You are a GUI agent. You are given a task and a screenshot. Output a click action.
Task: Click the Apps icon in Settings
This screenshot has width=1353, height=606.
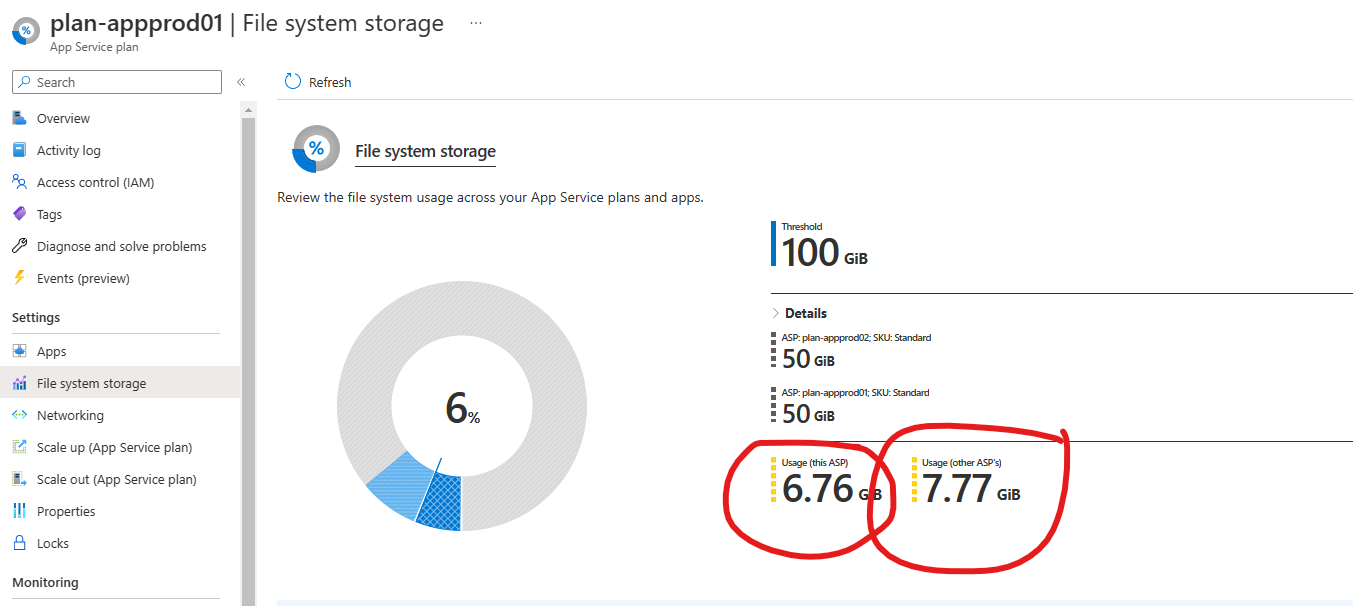[19, 351]
